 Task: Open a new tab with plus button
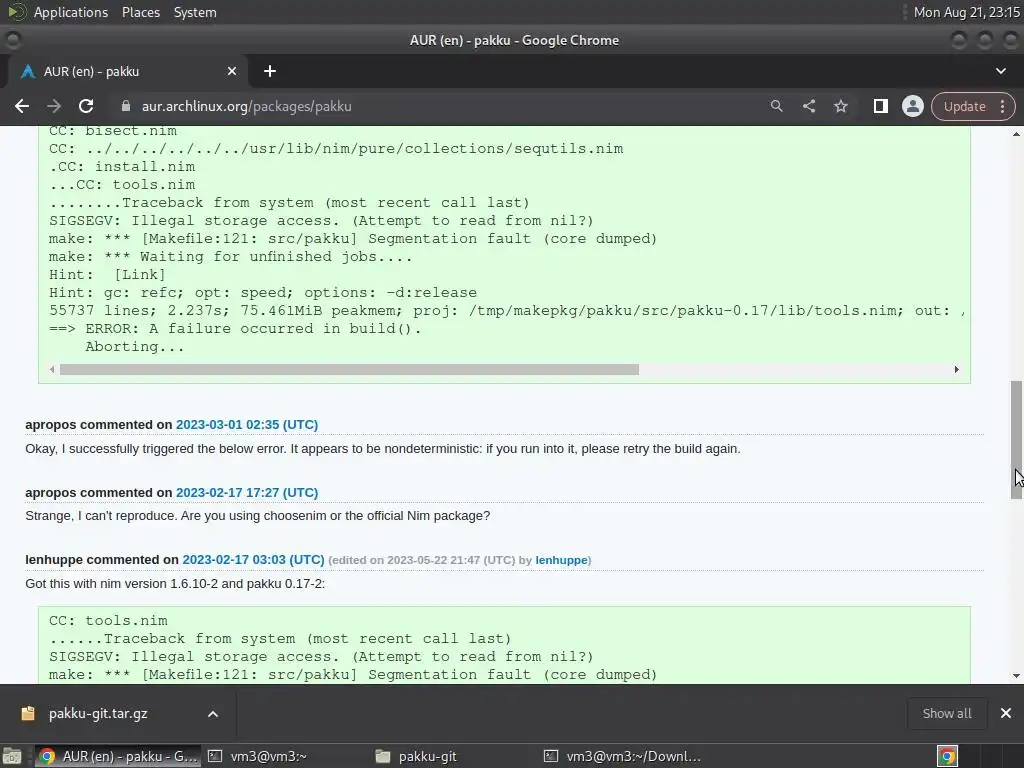point(270,71)
